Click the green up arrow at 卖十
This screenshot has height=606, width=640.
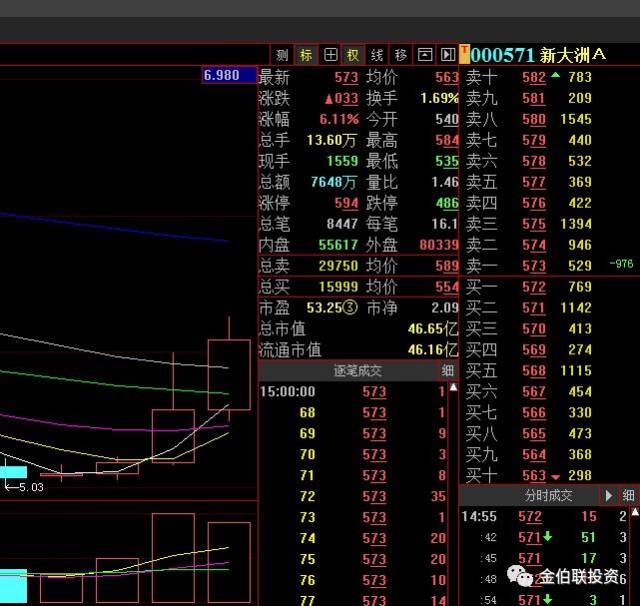pos(555,75)
